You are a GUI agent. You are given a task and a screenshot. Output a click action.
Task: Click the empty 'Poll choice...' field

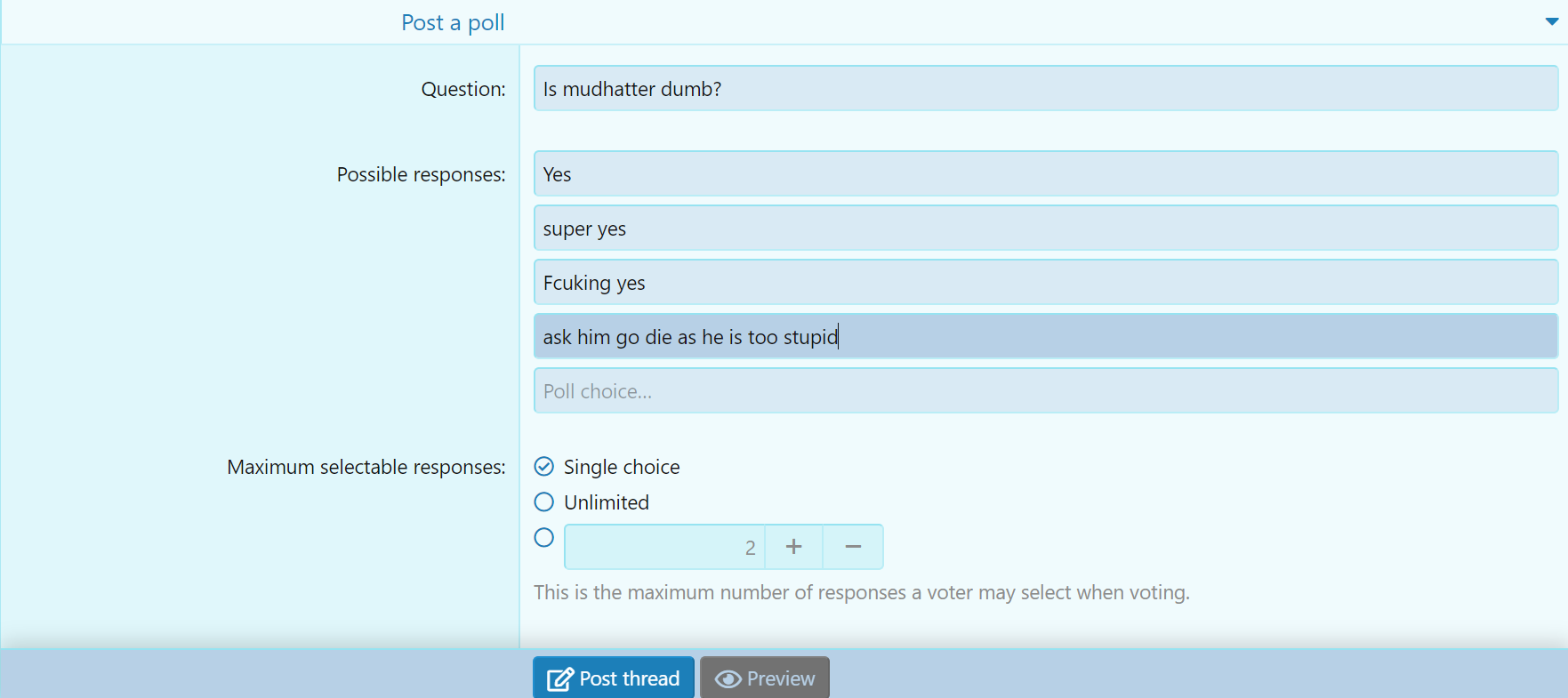[1046, 390]
